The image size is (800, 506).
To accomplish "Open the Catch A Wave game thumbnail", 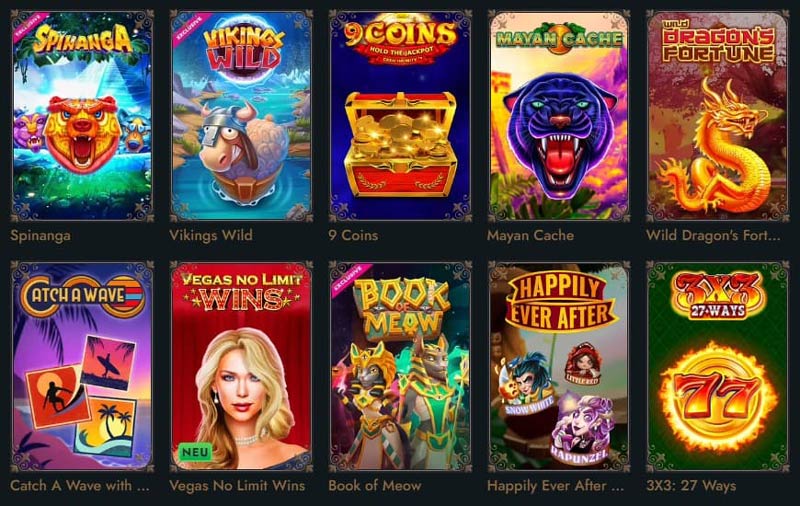I will click(82, 366).
